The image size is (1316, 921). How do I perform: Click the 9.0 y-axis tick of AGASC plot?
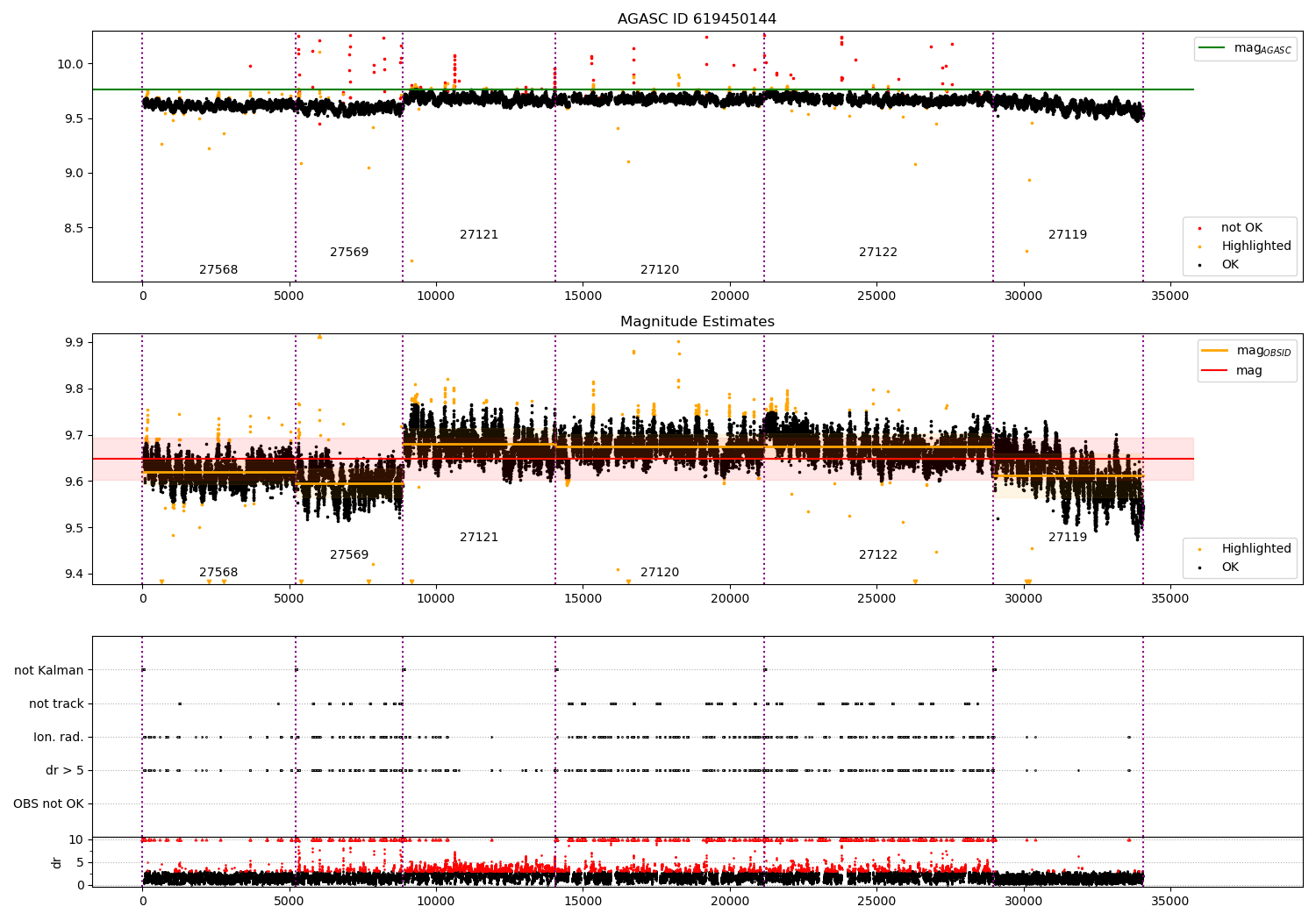[x=75, y=173]
